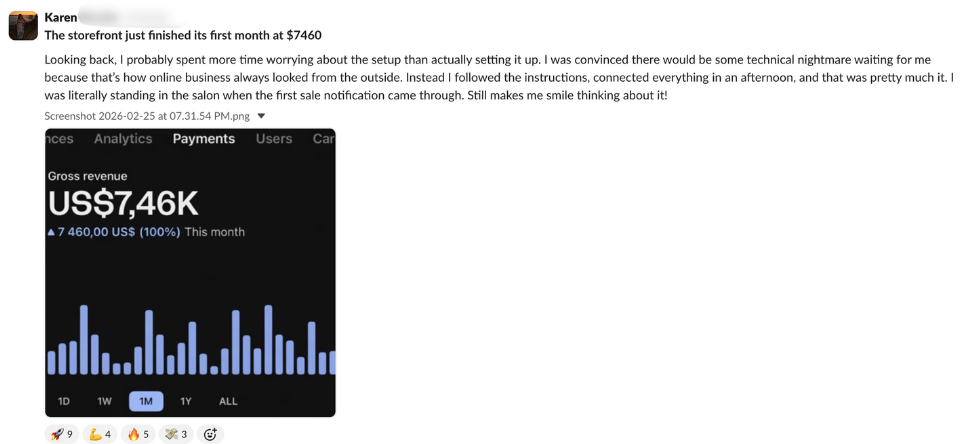The height and width of the screenshot is (444, 965).
Task: Open Karen's profile avatar
Action: [23, 25]
